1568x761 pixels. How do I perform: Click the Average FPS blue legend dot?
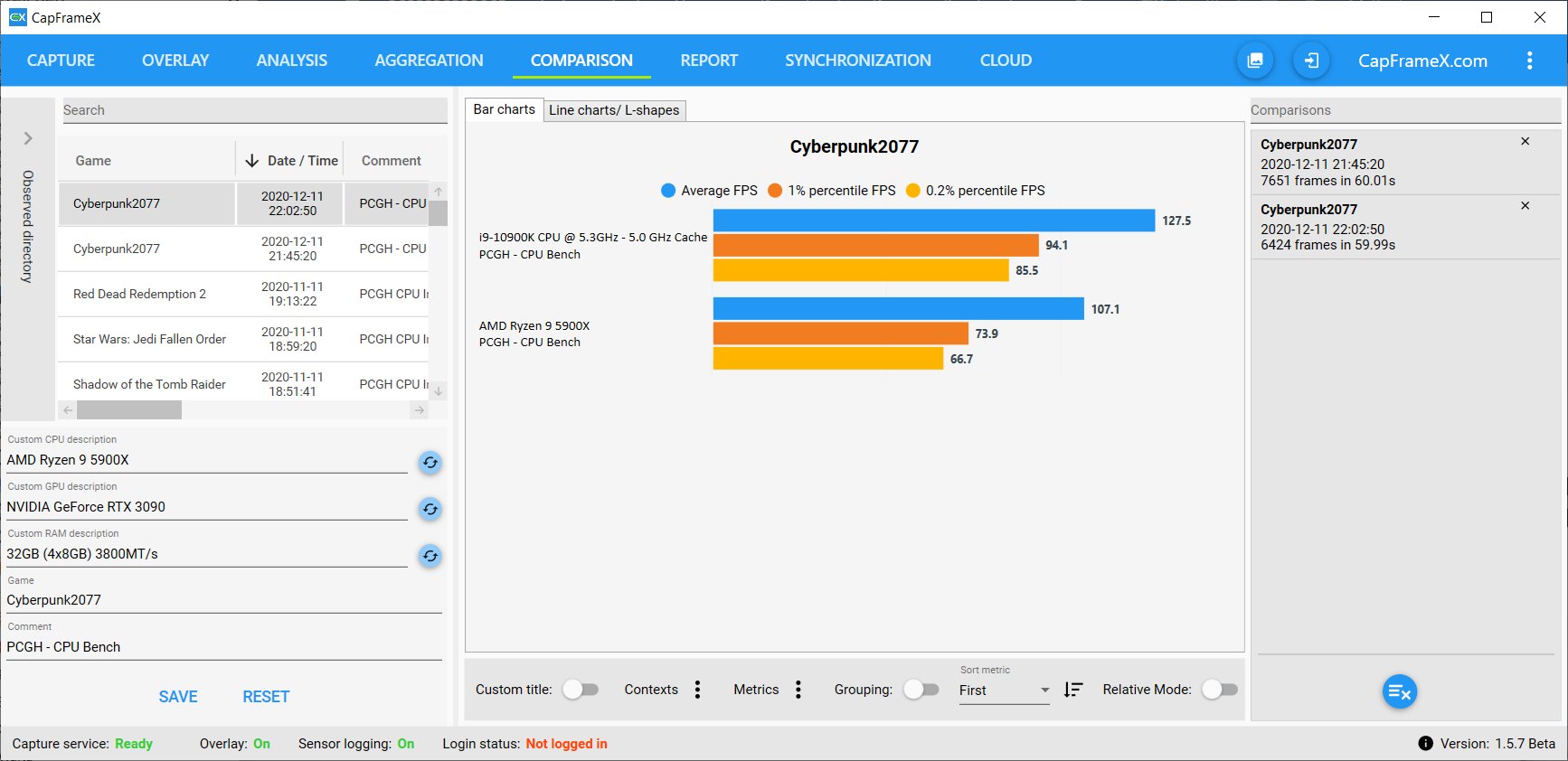(x=668, y=191)
